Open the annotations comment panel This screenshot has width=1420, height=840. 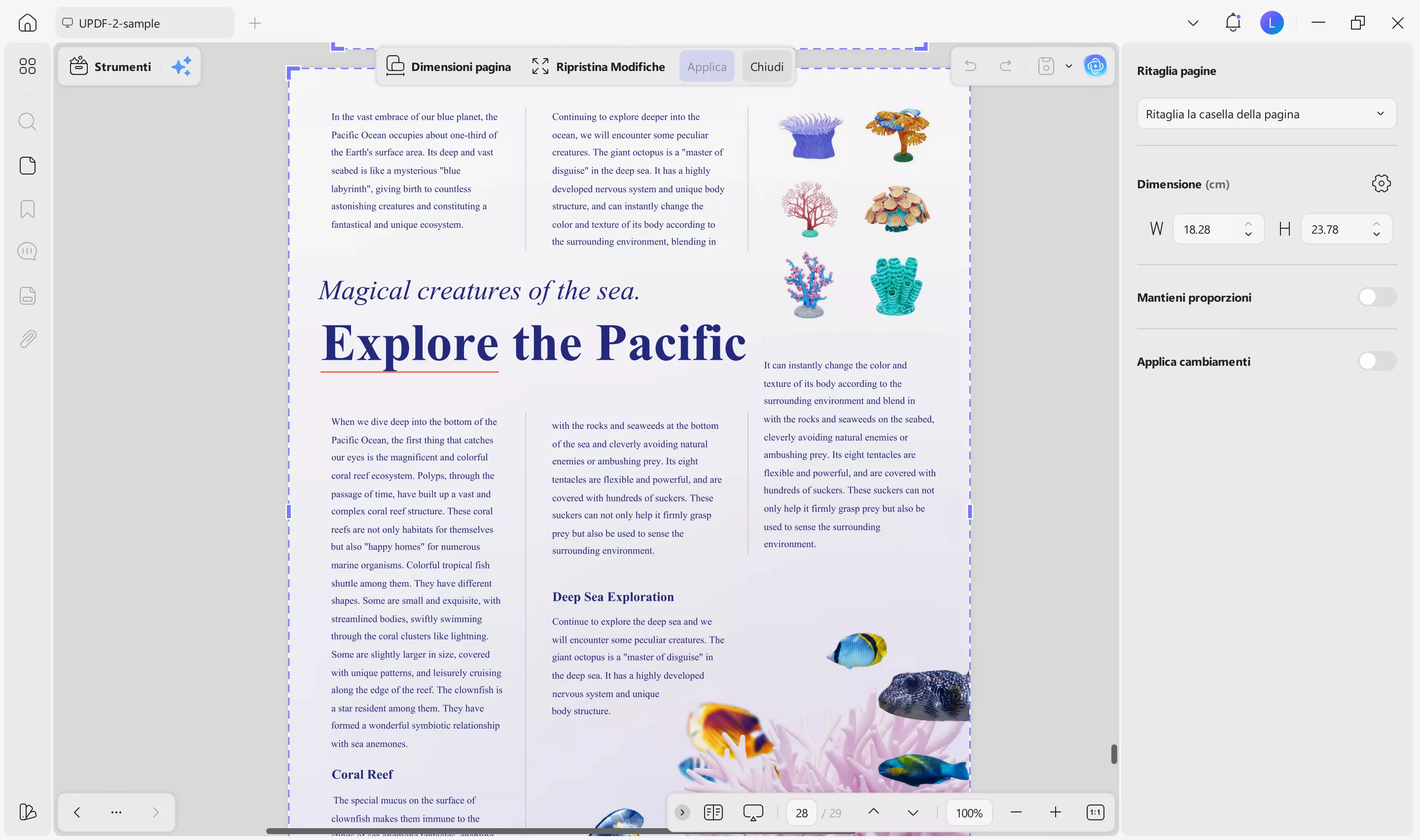pyautogui.click(x=27, y=251)
